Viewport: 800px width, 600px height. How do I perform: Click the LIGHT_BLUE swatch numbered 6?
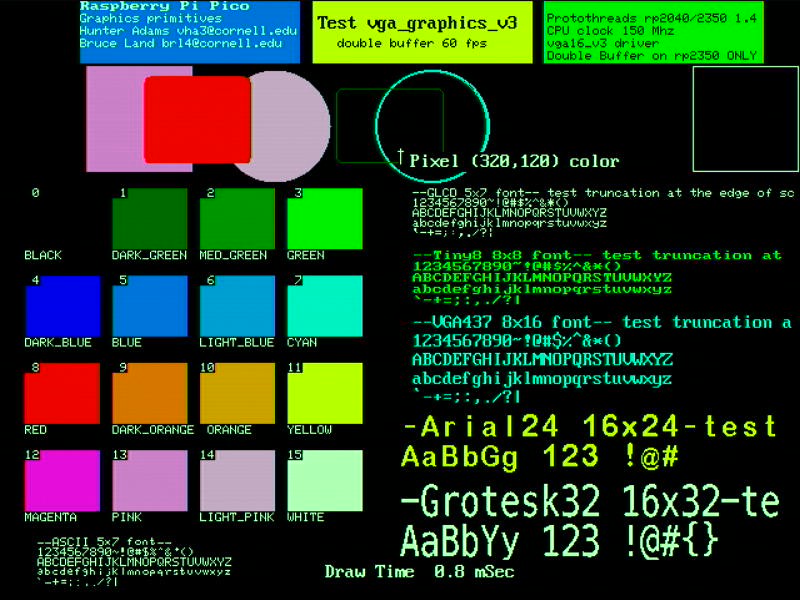coord(237,306)
